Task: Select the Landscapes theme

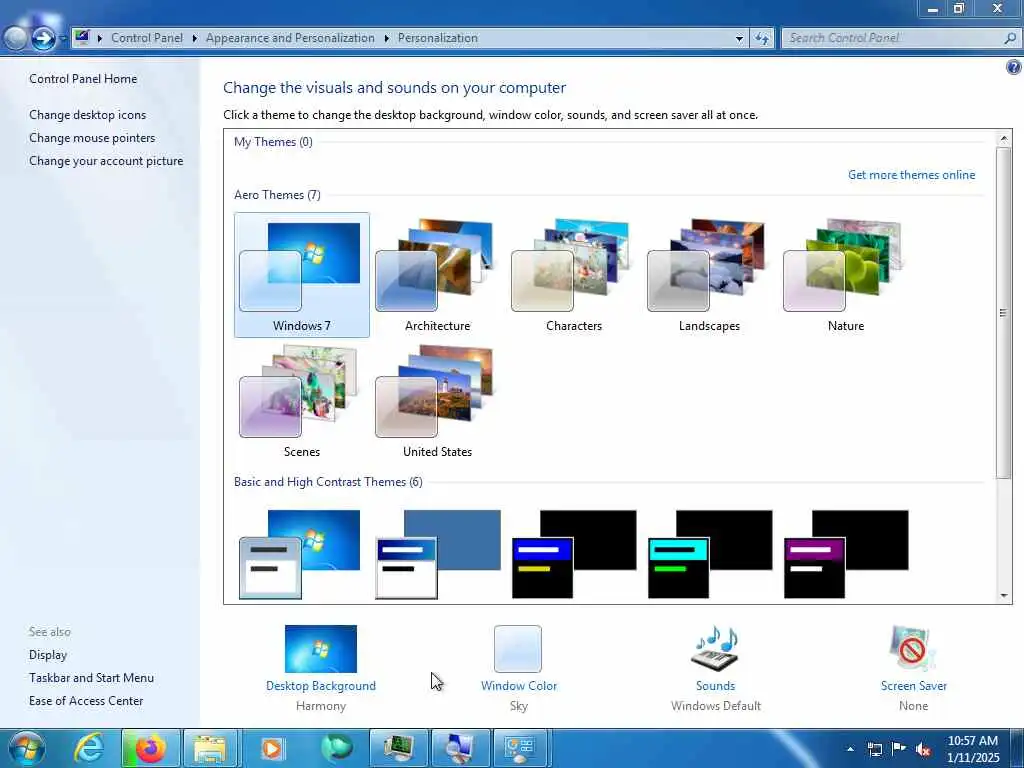Action: [x=709, y=274]
